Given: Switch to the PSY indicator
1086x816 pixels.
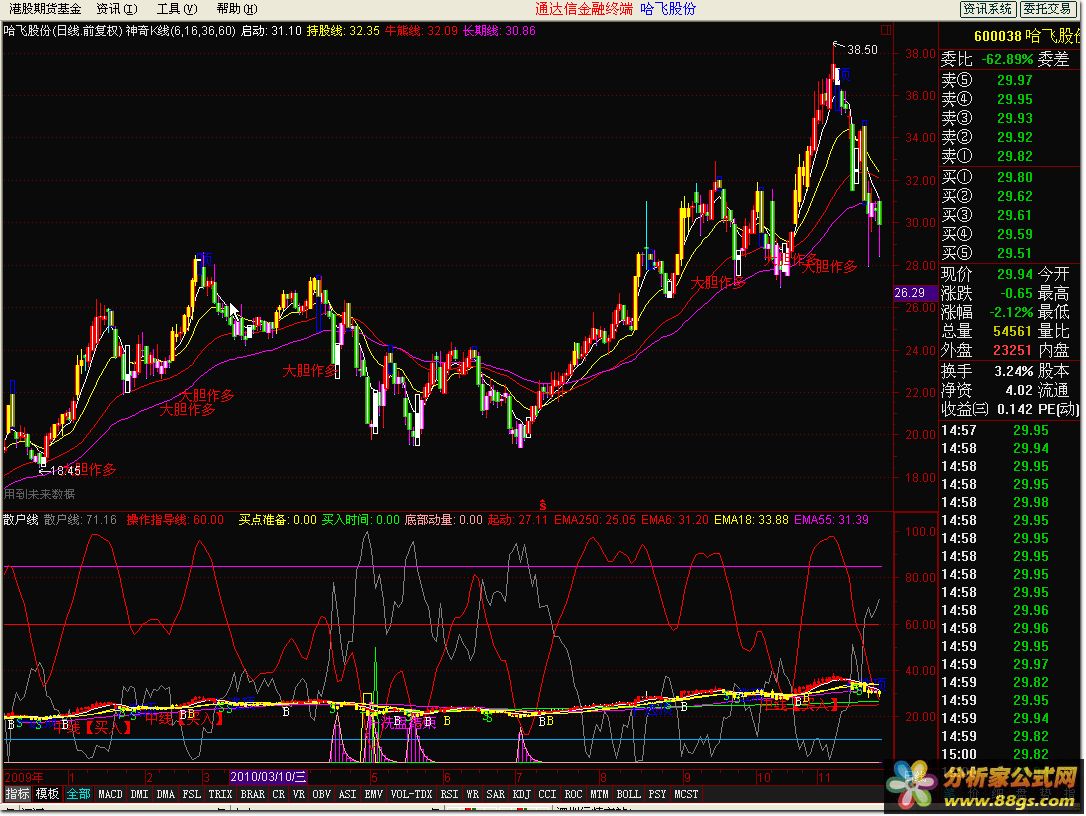Looking at the screenshot, I should 657,794.
